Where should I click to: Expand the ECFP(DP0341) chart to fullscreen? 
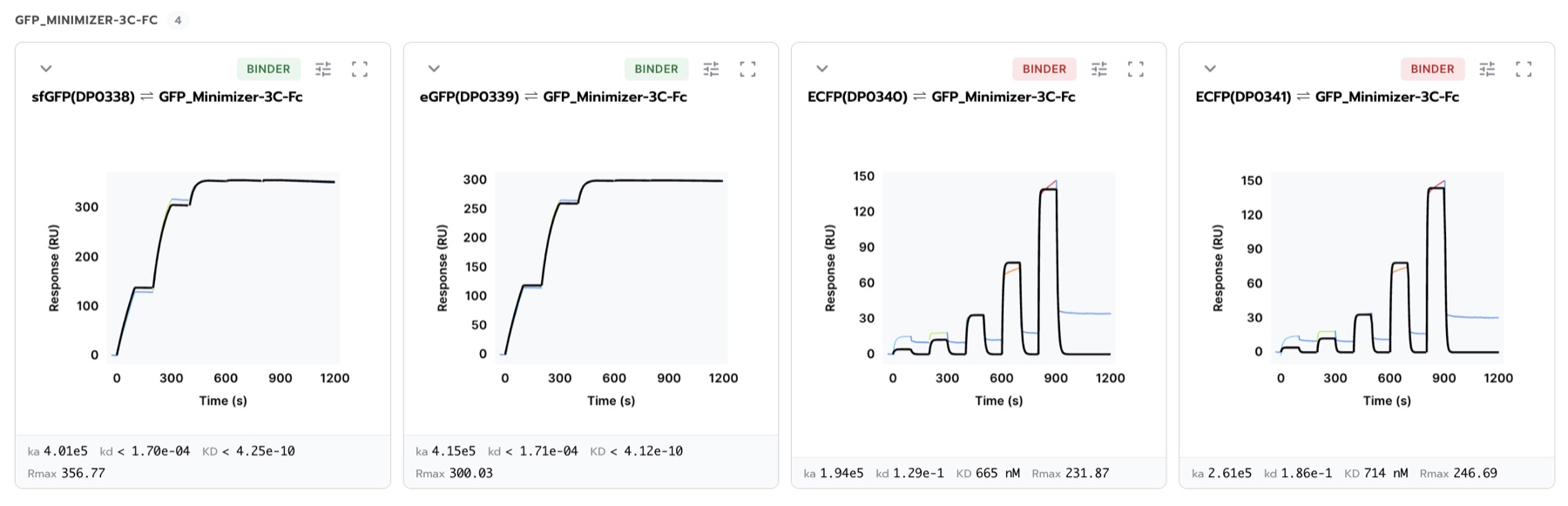(x=1524, y=69)
